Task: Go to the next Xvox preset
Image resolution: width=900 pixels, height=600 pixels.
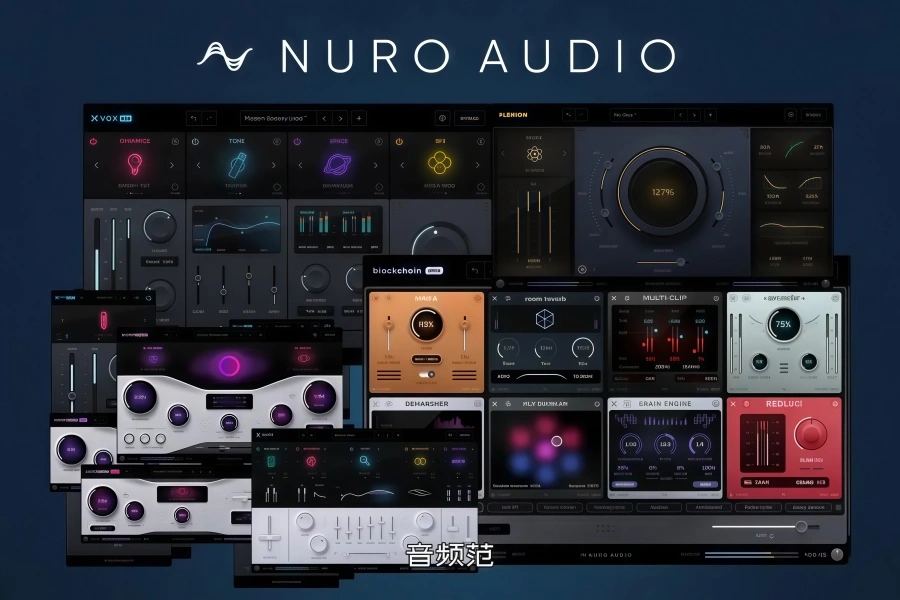Action: 340,118
